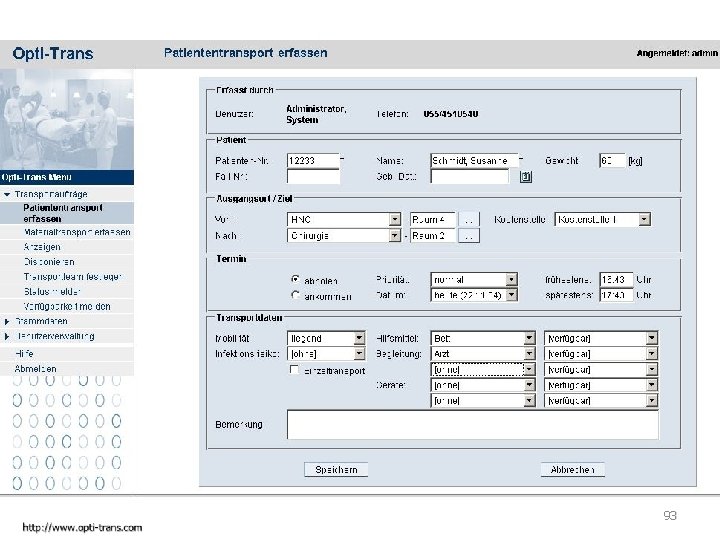Select the abholen radio button
The image size is (720, 540).
click(x=295, y=279)
